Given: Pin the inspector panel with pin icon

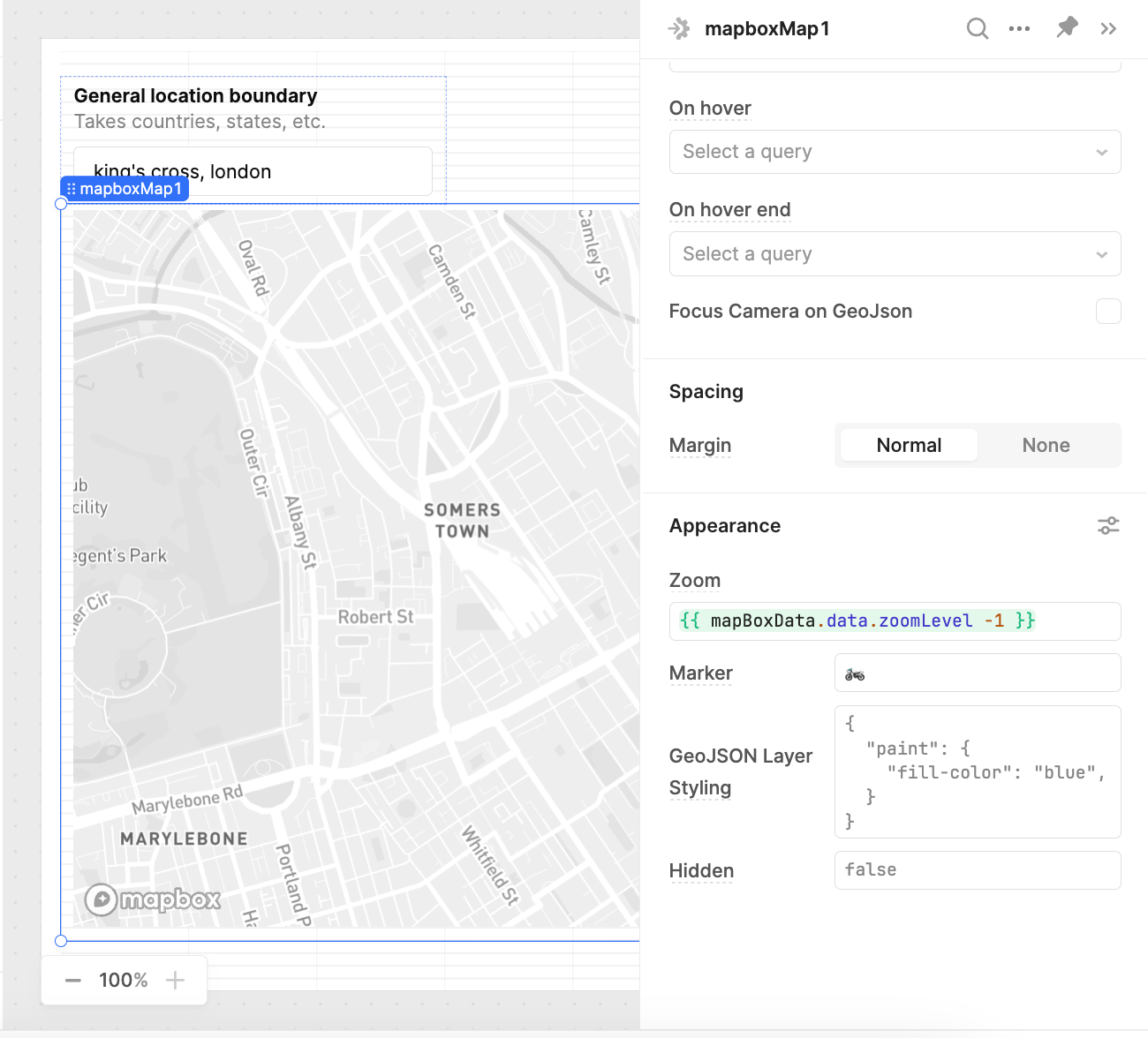Looking at the screenshot, I should [x=1067, y=27].
